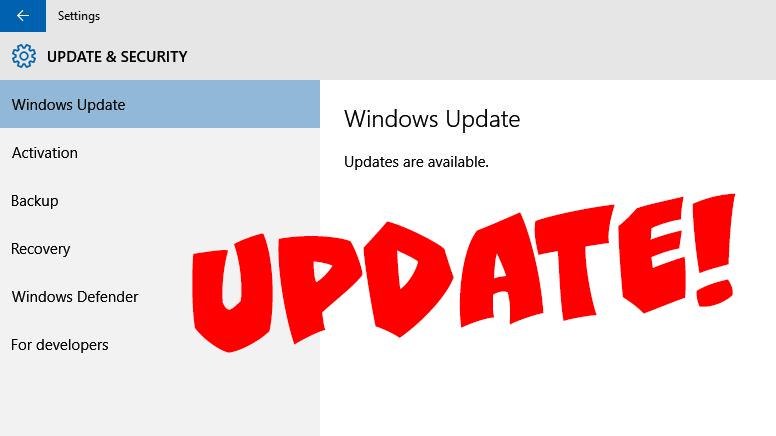Click the 'Updates are available.' status text
The image size is (776, 436).
[x=416, y=162]
